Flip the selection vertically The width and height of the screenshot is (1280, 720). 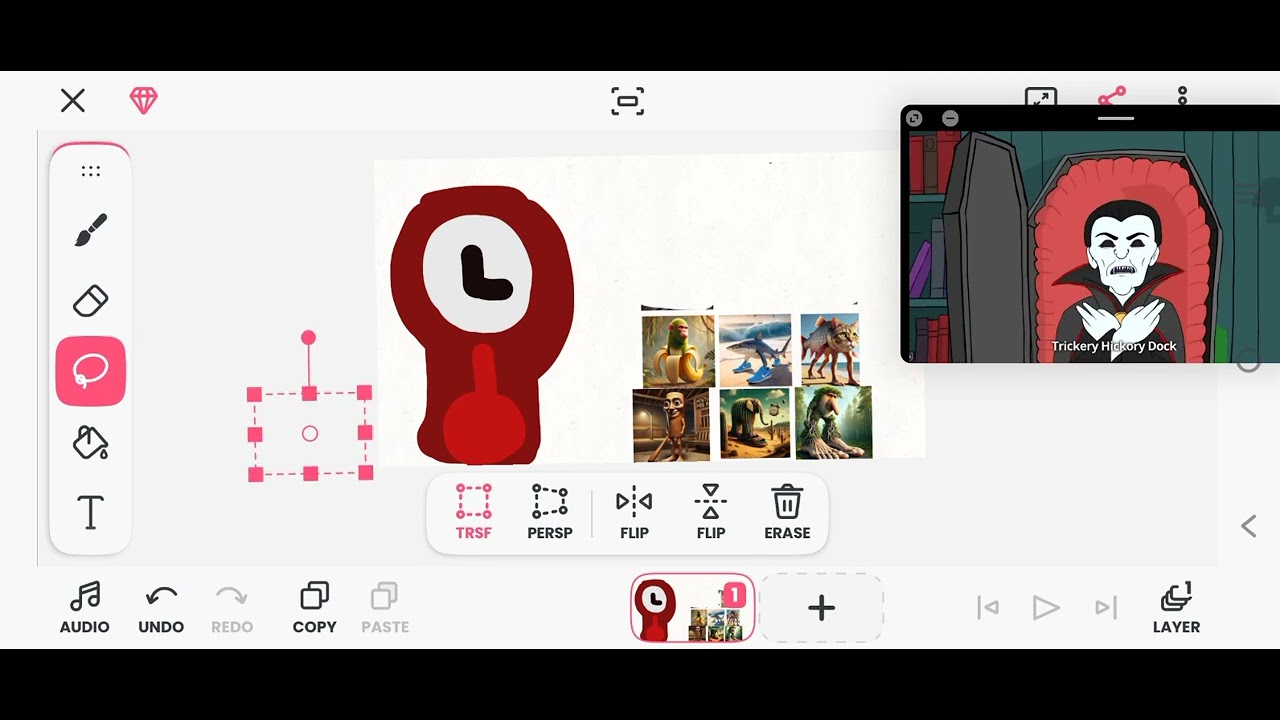tap(711, 512)
